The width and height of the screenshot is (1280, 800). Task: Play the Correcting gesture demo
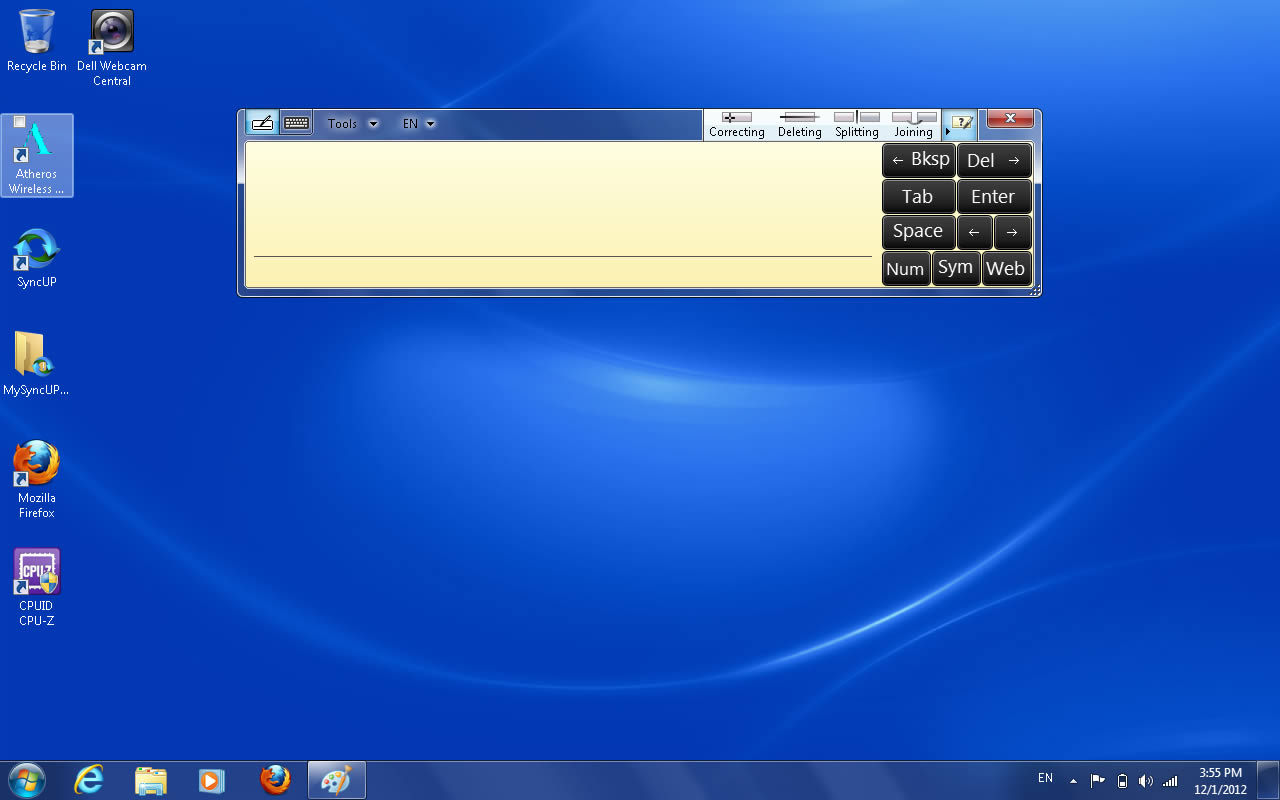[737, 124]
